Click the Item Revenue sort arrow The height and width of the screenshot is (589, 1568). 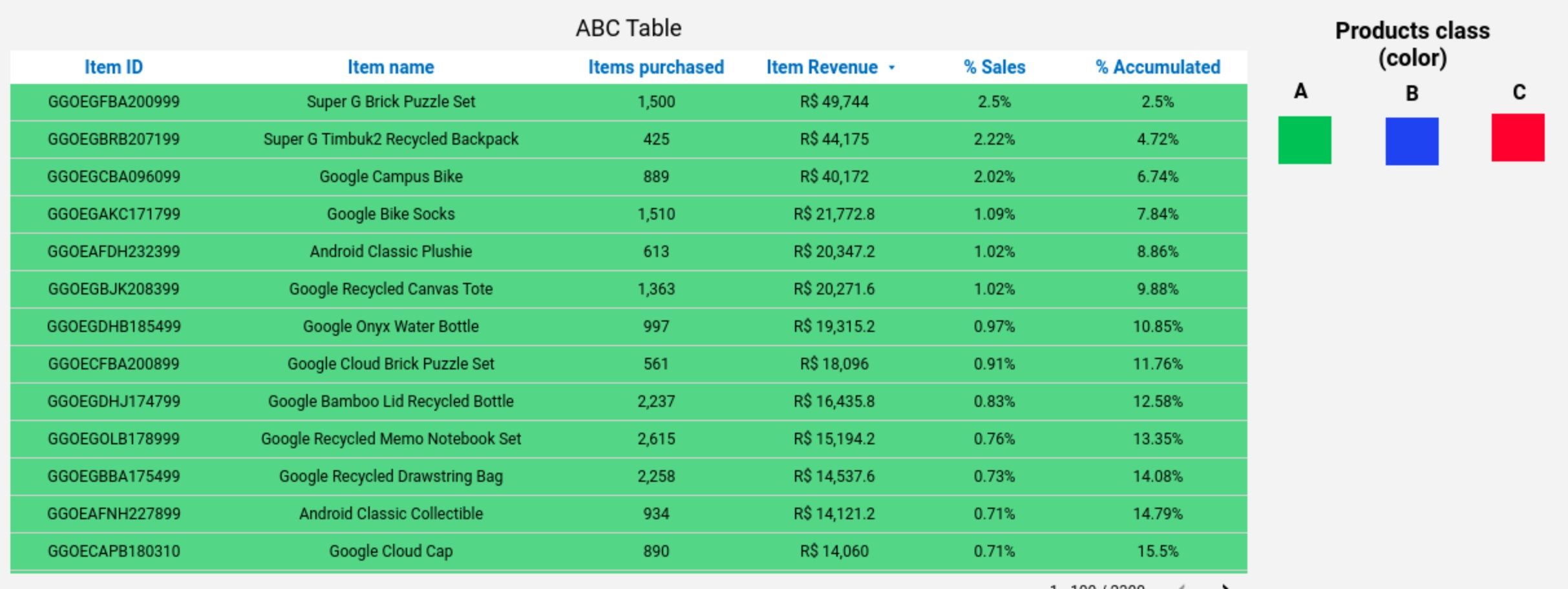(892, 68)
